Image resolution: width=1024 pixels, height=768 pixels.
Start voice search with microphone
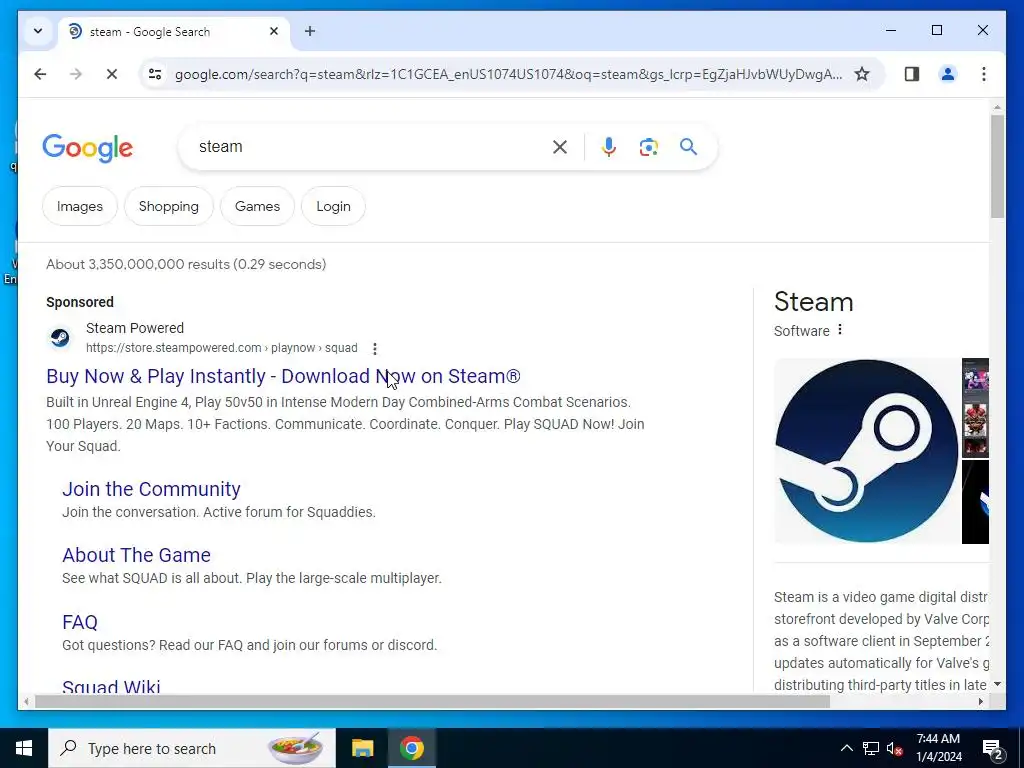tap(609, 147)
